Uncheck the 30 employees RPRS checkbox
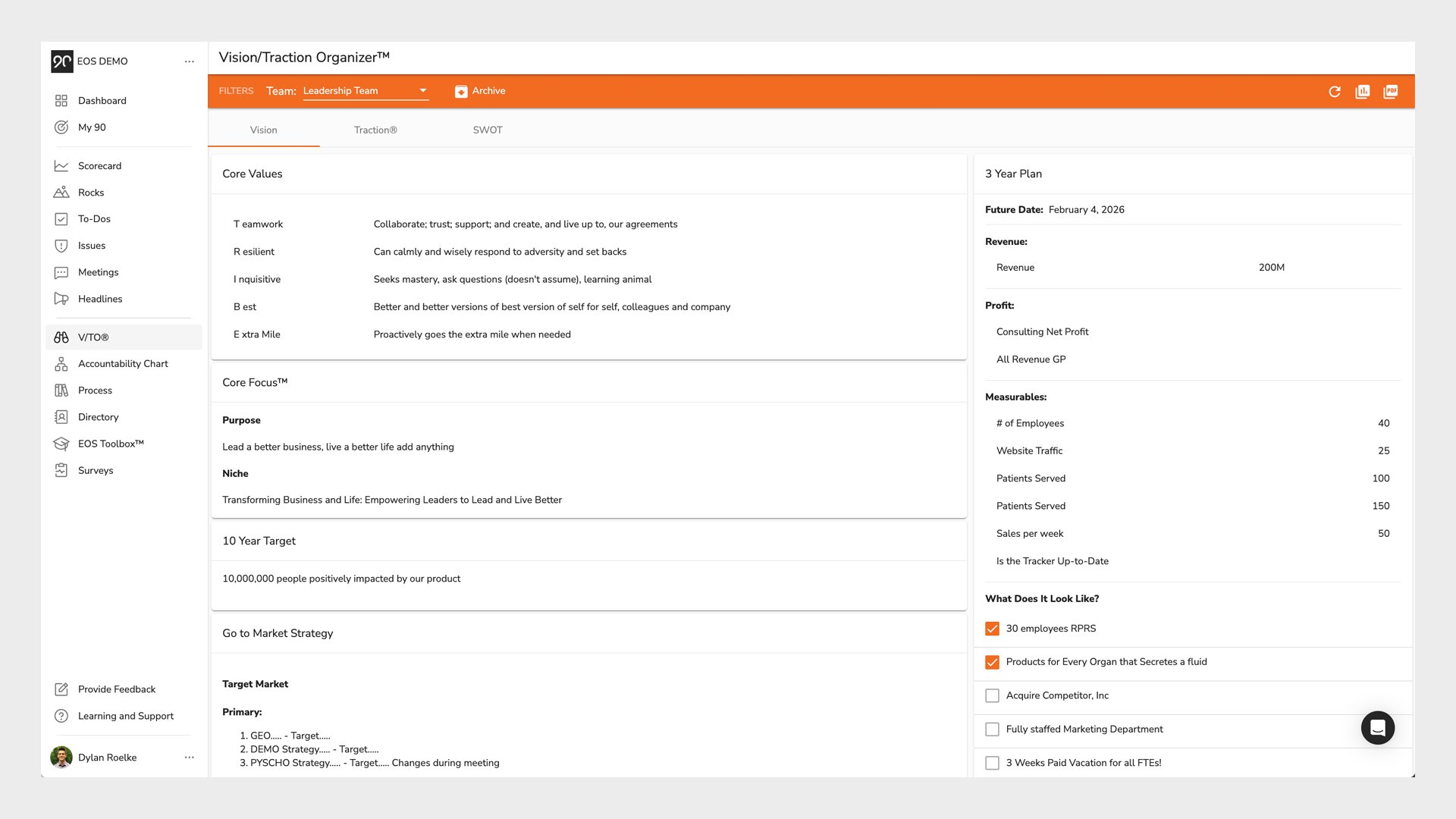Viewport: 1456px width, 819px height. click(992, 629)
